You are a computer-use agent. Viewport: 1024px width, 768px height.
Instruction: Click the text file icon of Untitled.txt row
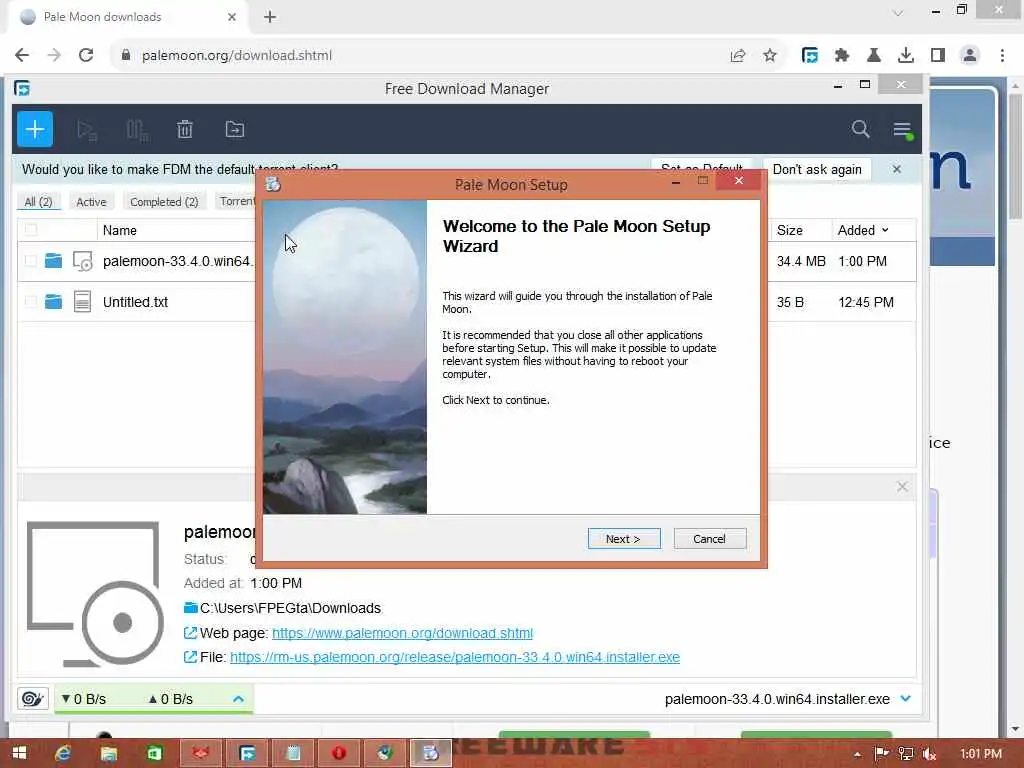coord(82,302)
